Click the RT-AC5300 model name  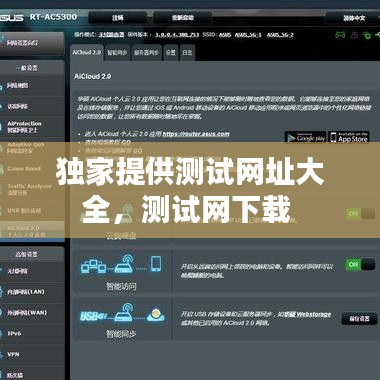click(53, 17)
